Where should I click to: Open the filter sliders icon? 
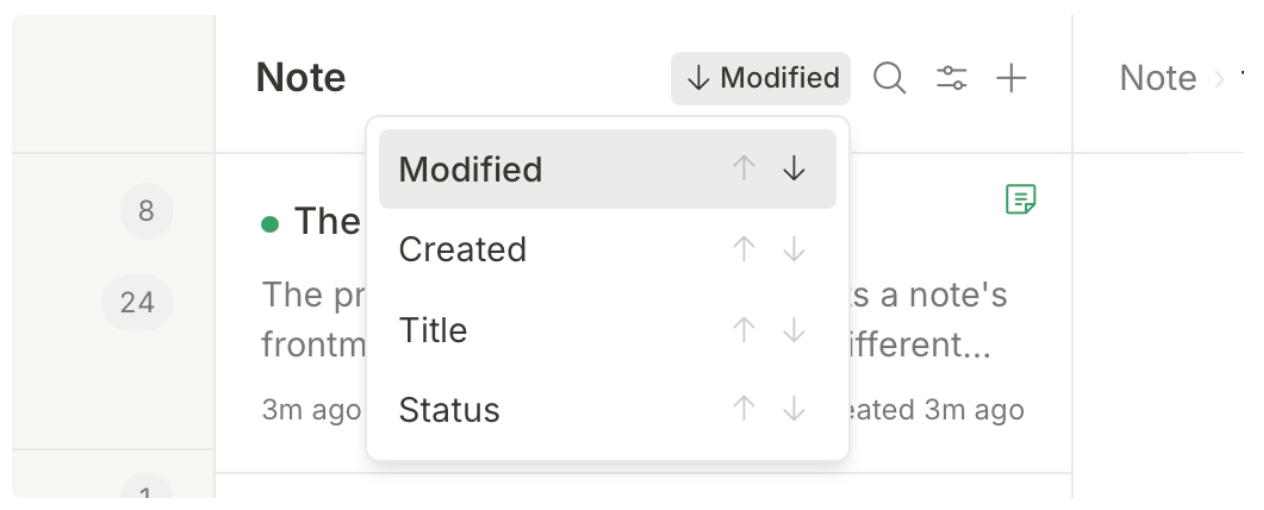pos(951,78)
